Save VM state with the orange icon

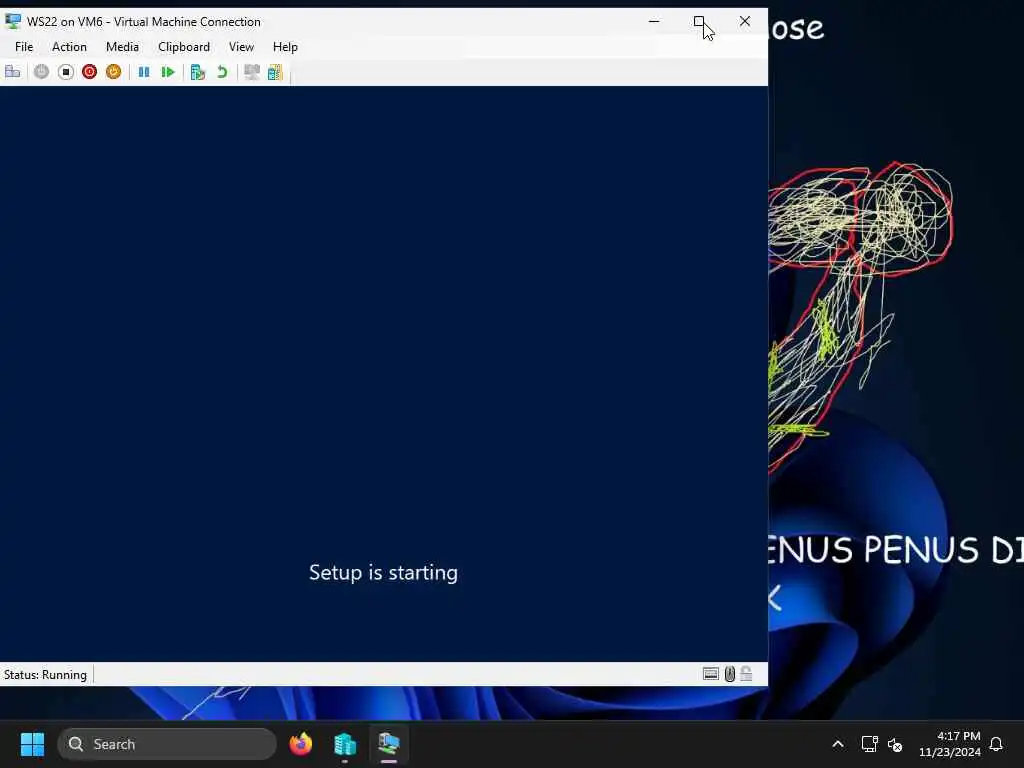coord(114,72)
